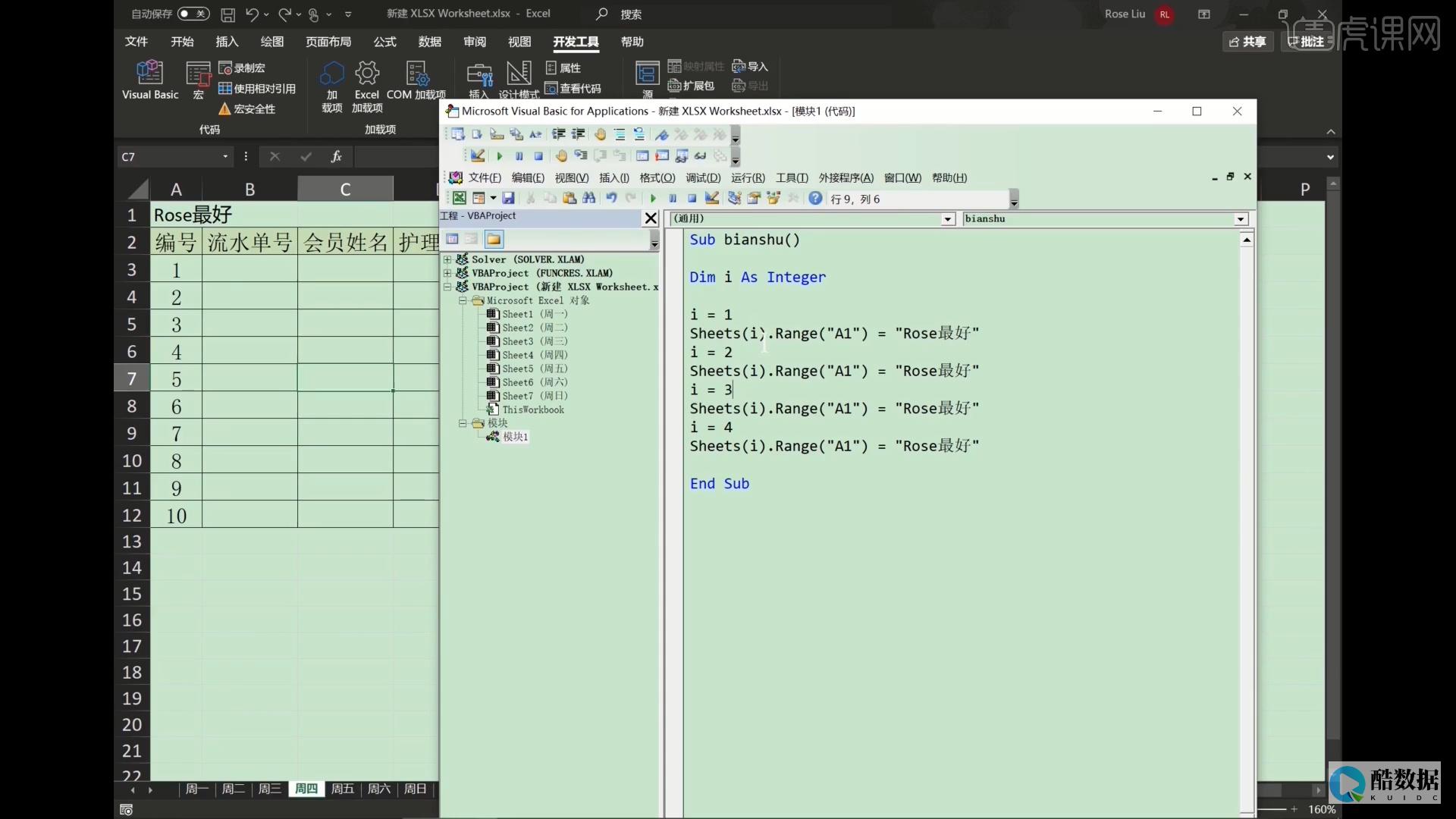Viewport: 1456px width, 819px height.
Task: Start recording with 录制宏
Action: tap(242, 68)
